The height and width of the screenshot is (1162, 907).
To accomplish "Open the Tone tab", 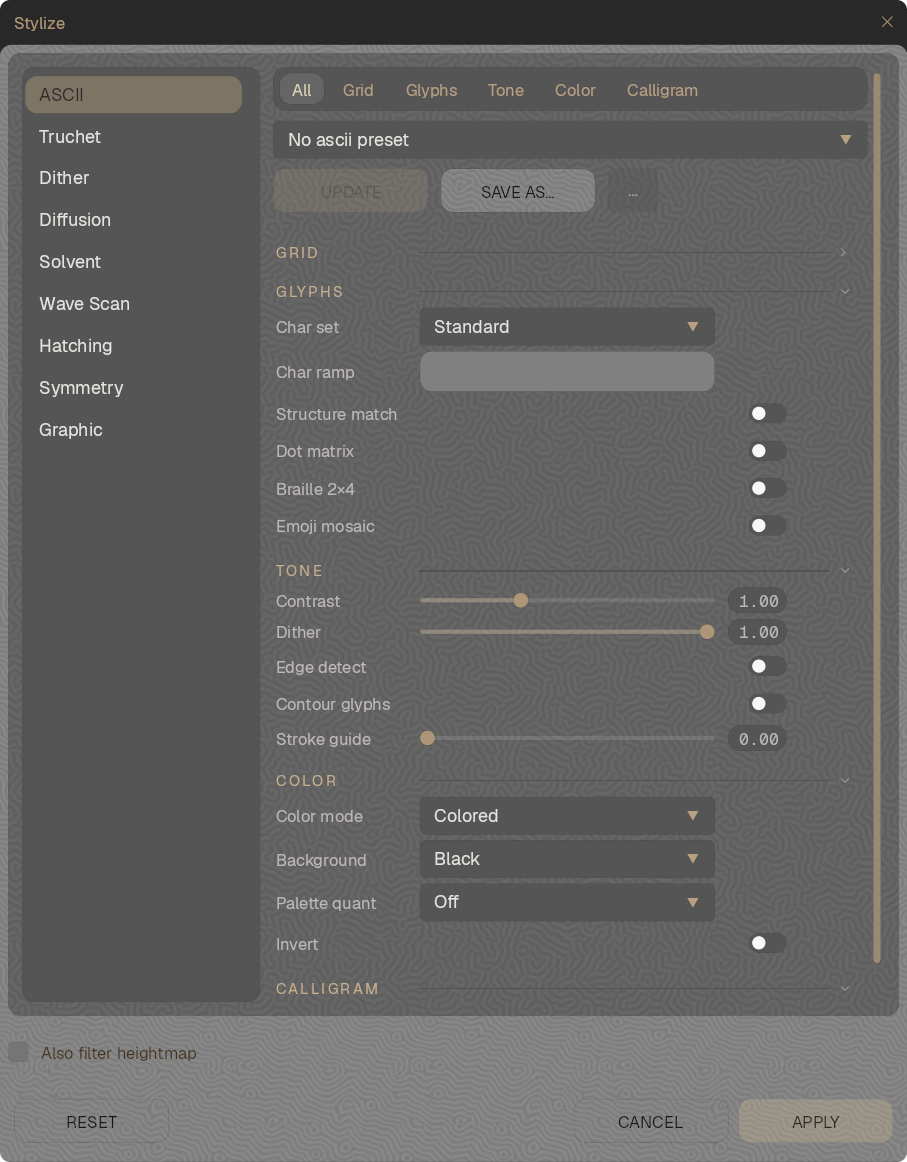I will (x=505, y=90).
